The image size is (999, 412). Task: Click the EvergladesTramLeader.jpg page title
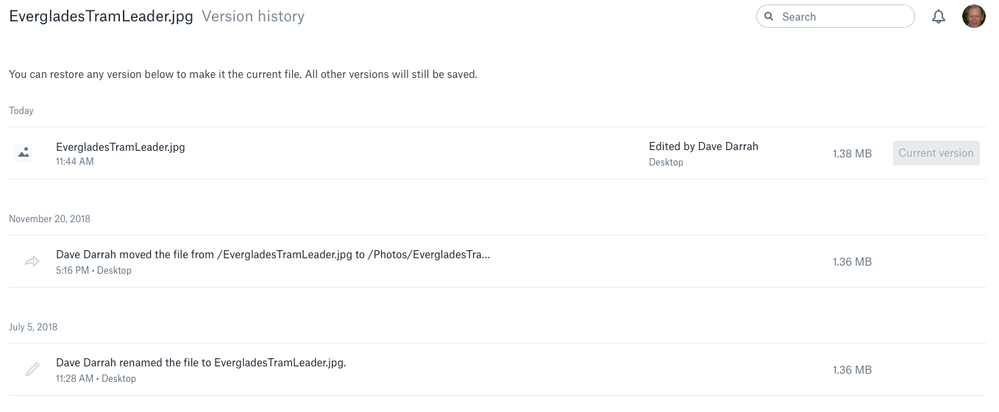[100, 16]
